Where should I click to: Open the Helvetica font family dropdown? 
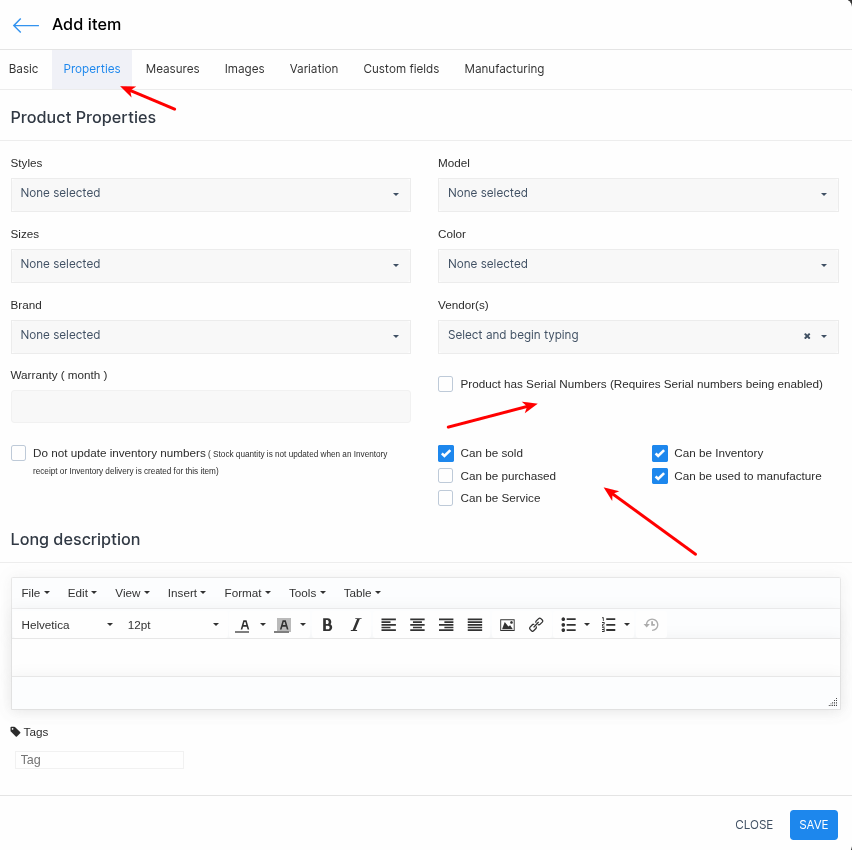(x=67, y=625)
